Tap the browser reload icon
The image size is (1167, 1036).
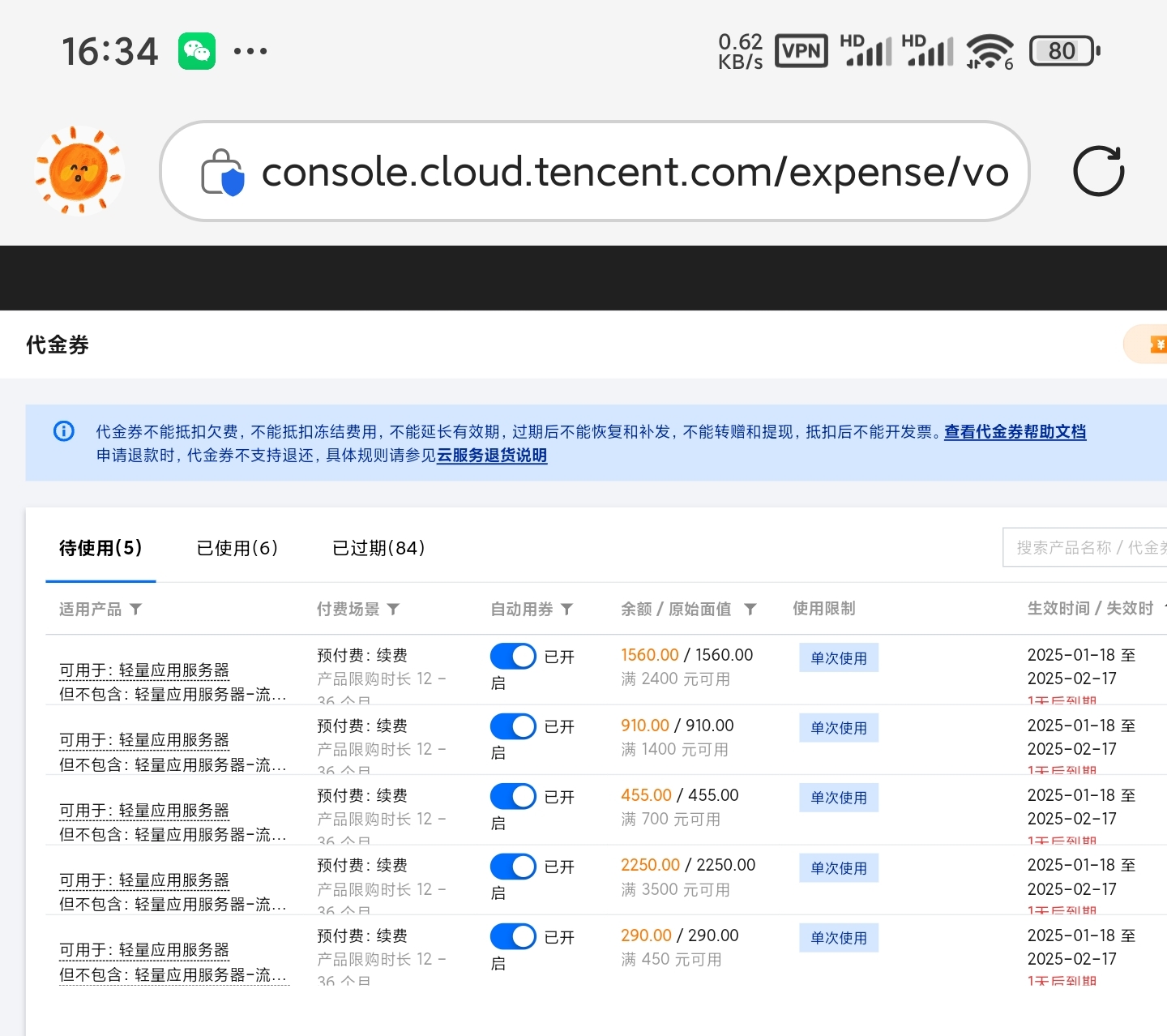pyautogui.click(x=1098, y=171)
